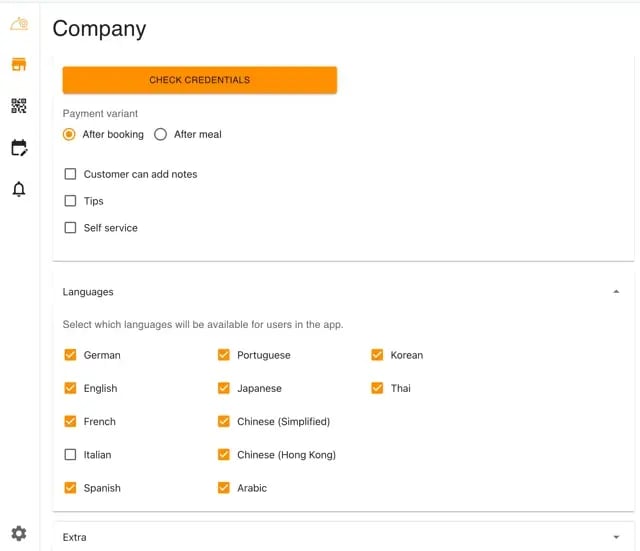Uncheck the Korean language option
The image size is (640, 551).
click(x=377, y=355)
